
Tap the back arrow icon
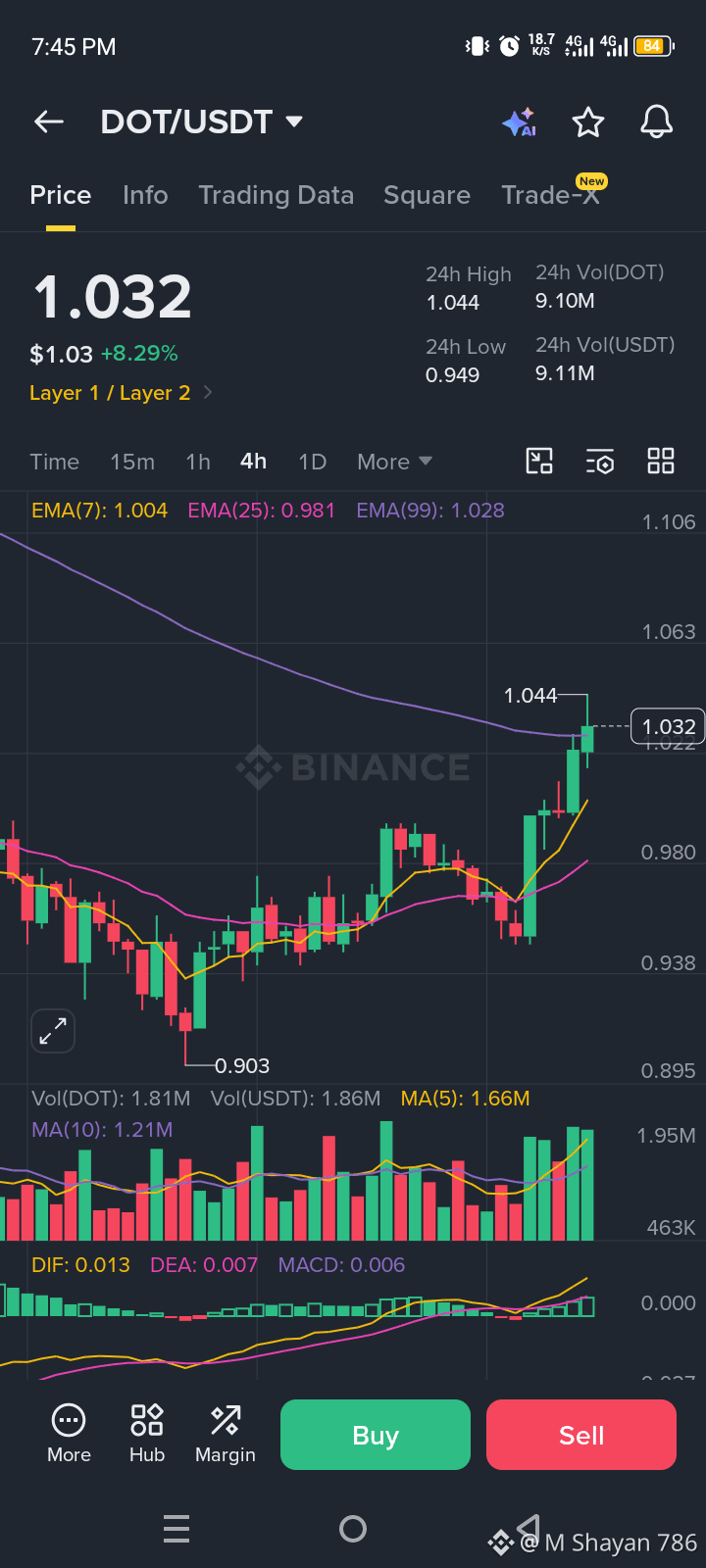(x=49, y=122)
